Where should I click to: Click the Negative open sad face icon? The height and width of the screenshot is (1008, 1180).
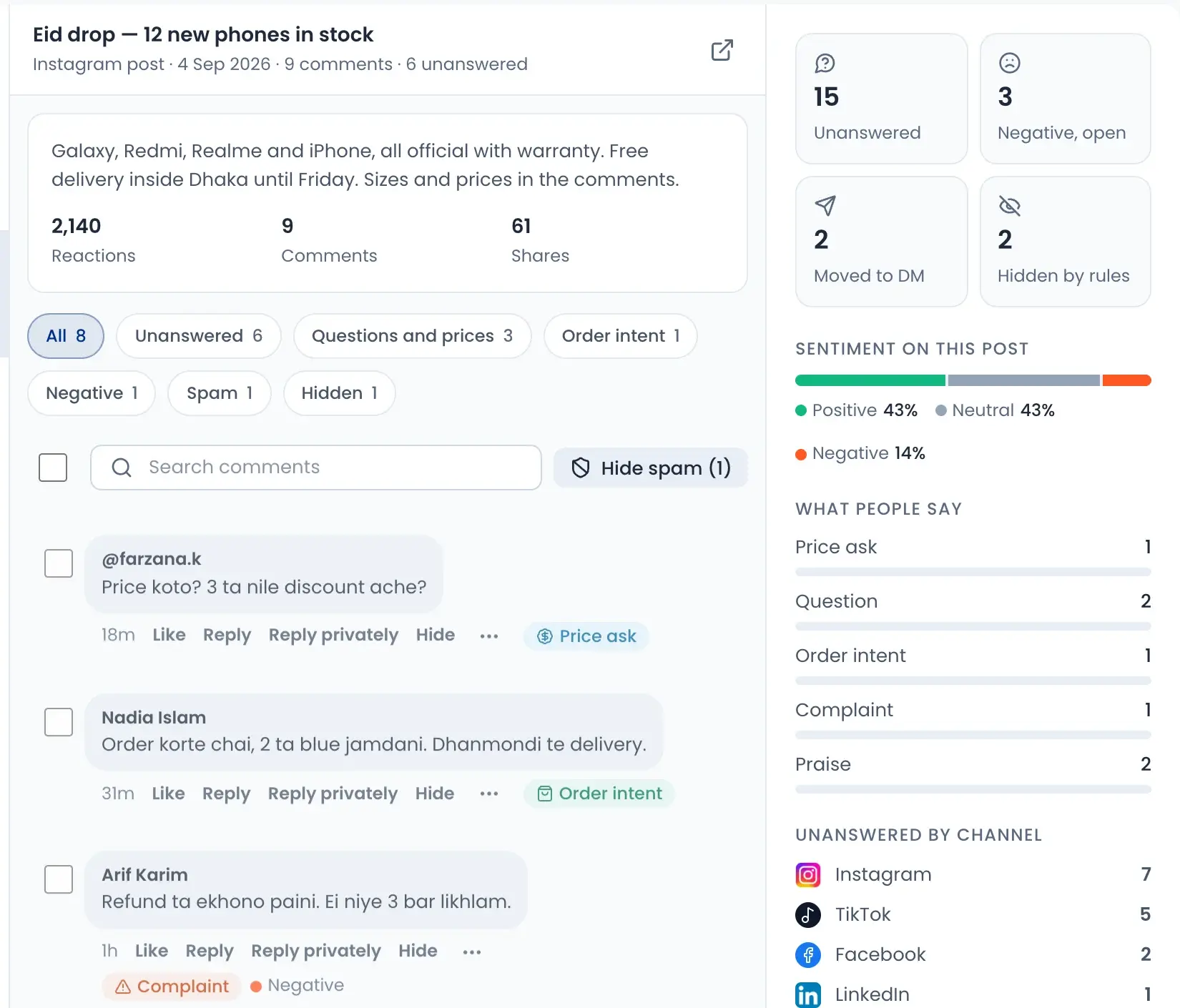(1009, 63)
